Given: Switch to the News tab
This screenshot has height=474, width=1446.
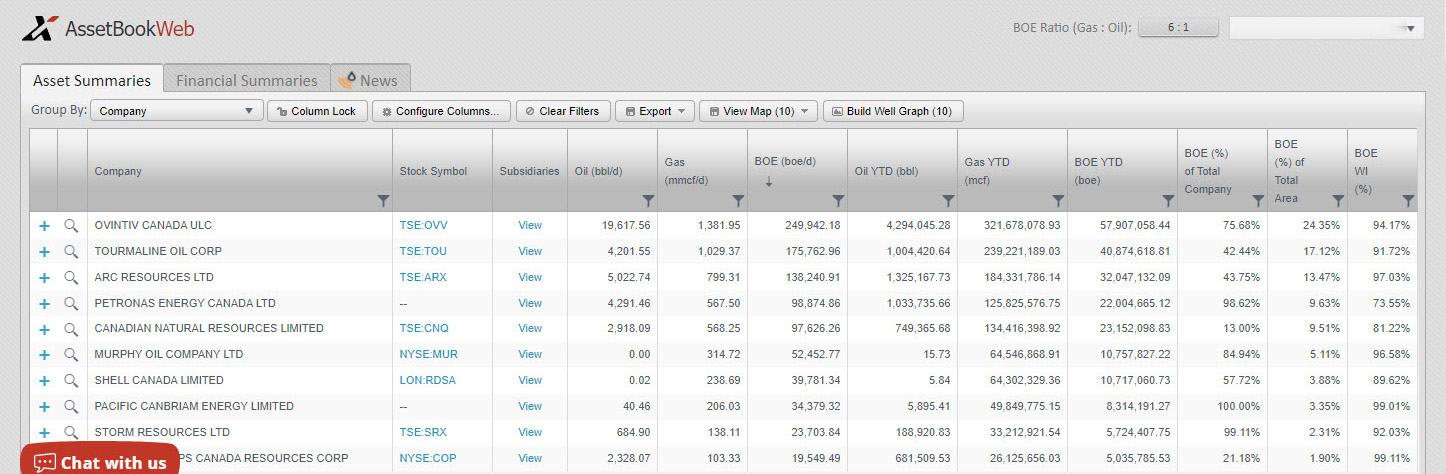Looking at the screenshot, I should tap(369, 80).
